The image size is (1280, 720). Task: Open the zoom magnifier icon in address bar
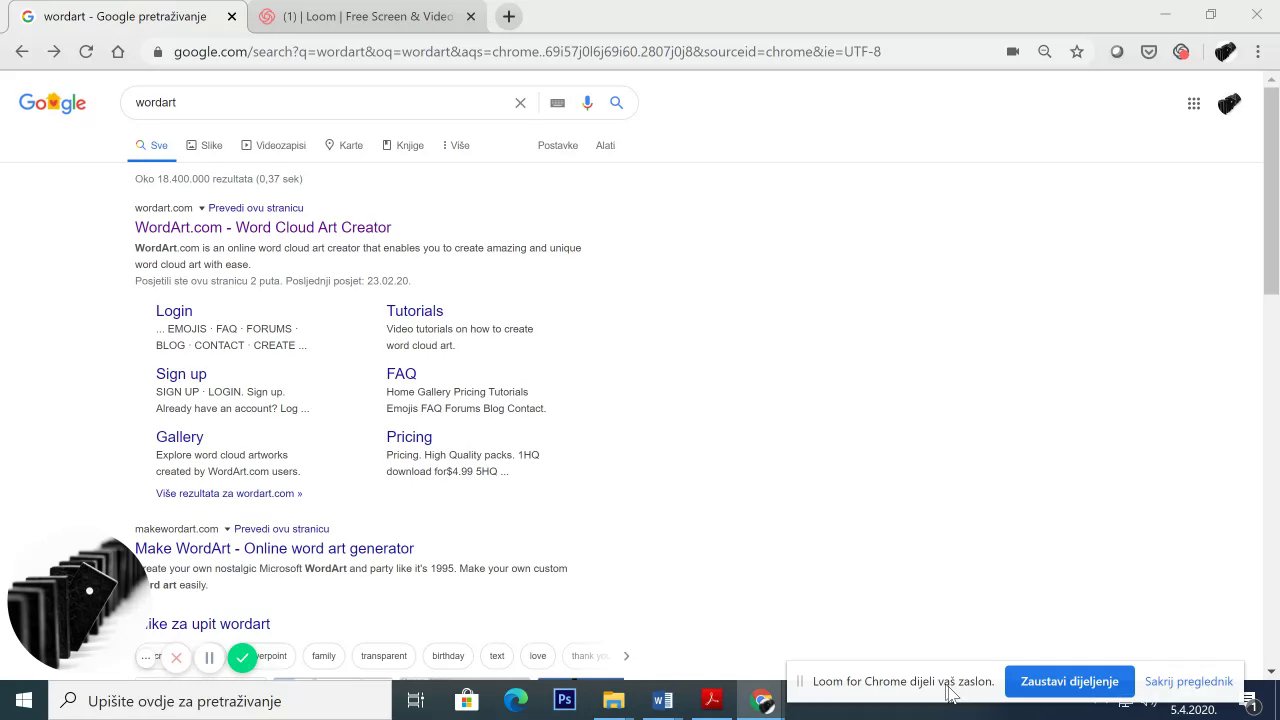pyautogui.click(x=1045, y=52)
